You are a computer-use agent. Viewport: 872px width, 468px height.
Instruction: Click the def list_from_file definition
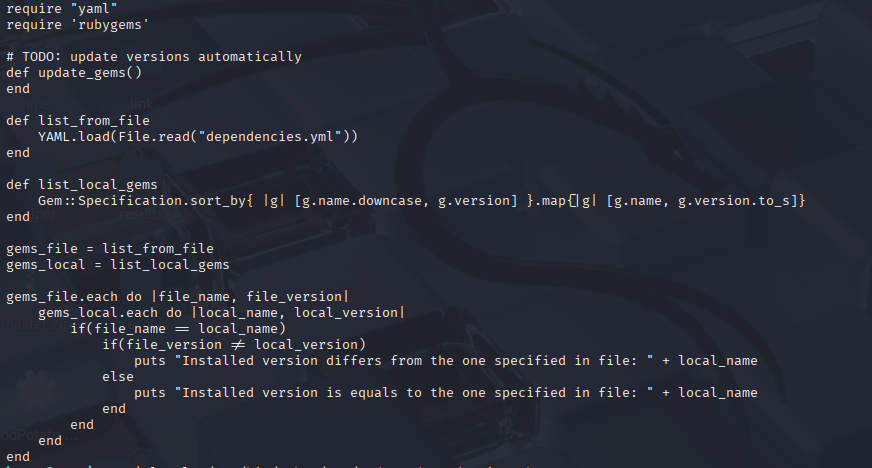(x=78, y=121)
